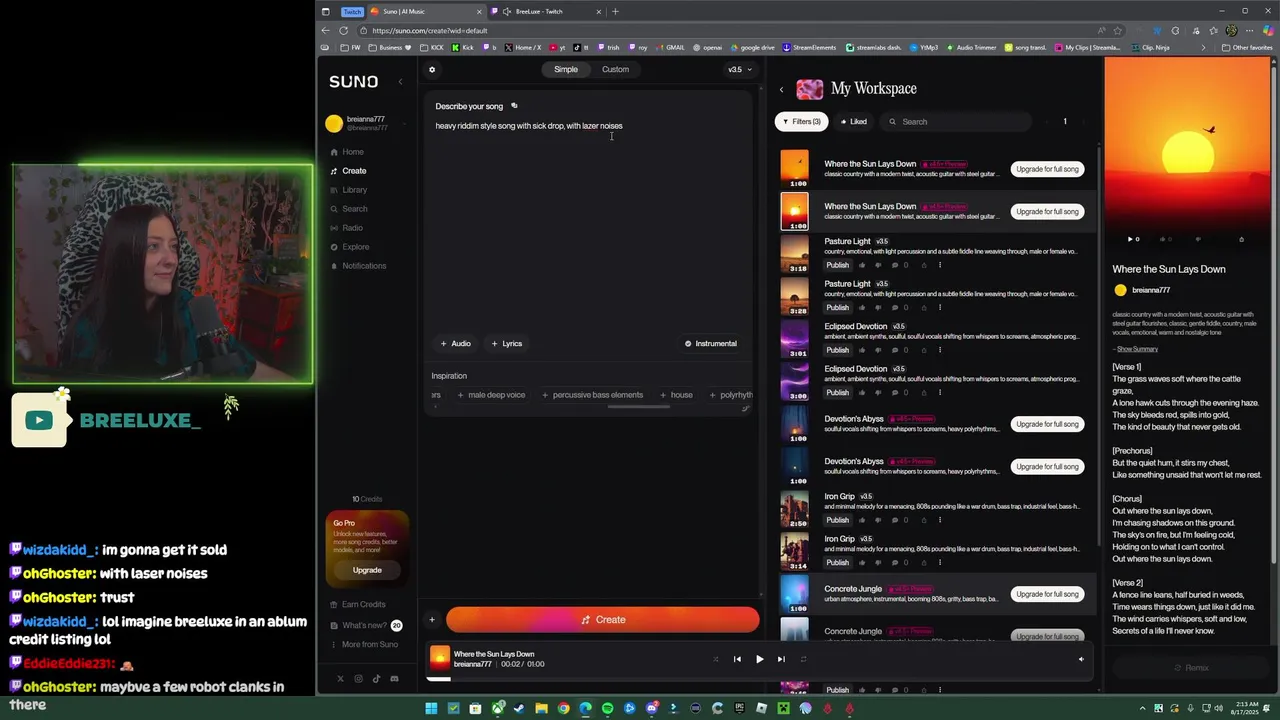Open File Explorer from the taskbar
Screen dimensions: 1280x720
542,709
